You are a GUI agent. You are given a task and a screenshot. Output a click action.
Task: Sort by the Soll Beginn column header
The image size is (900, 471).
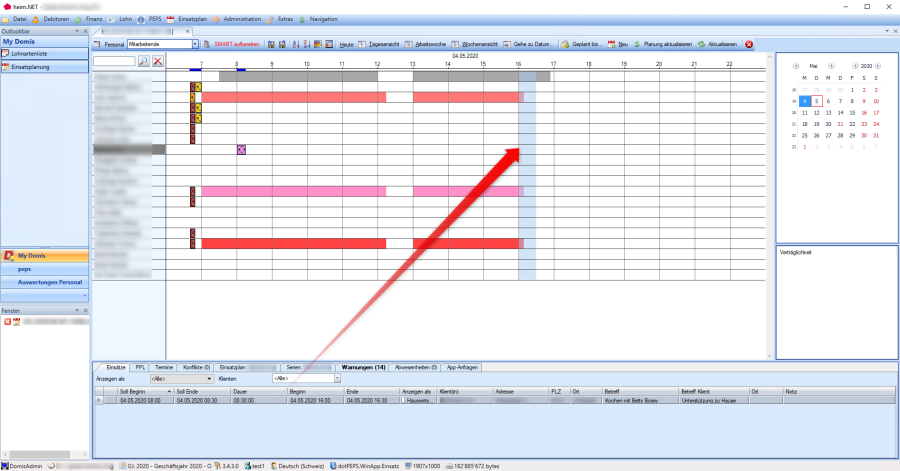click(145, 391)
